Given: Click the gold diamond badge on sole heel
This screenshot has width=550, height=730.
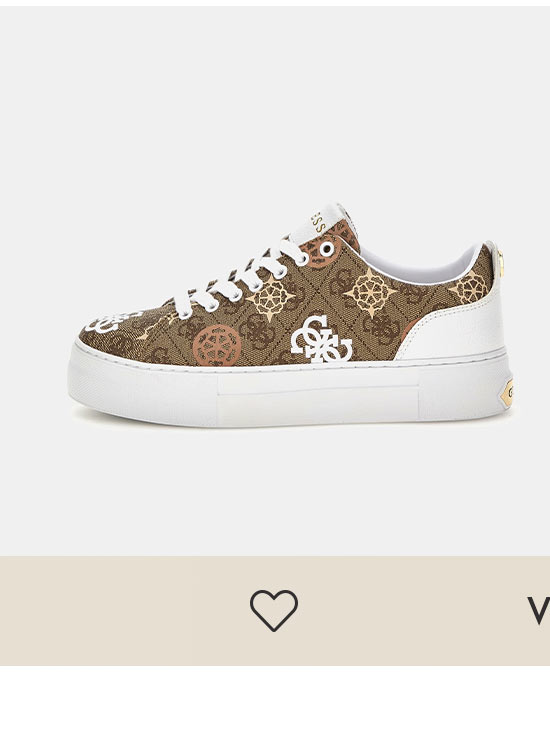Looking at the screenshot, I should 507,393.
